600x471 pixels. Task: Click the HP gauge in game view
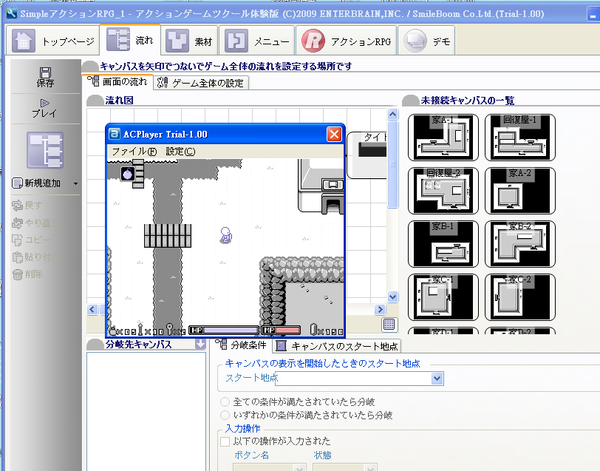point(224,330)
